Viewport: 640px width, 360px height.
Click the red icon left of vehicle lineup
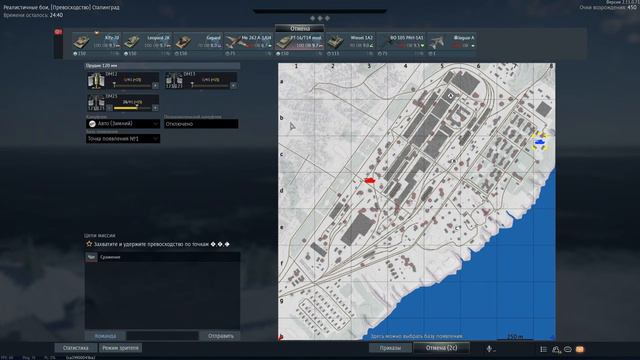tap(58, 32)
